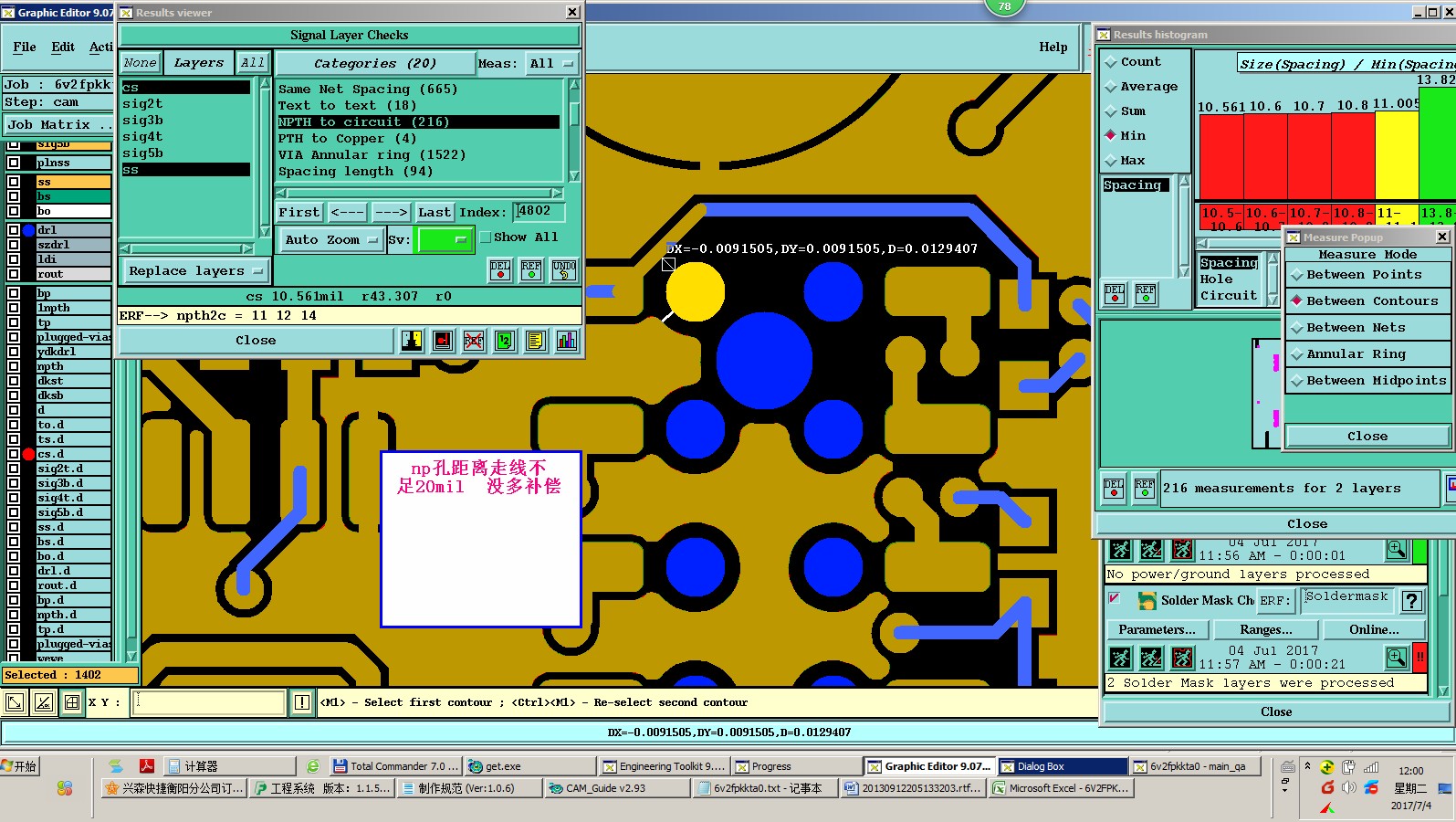Click the Solder Mask Checks icon

pos(1147,600)
